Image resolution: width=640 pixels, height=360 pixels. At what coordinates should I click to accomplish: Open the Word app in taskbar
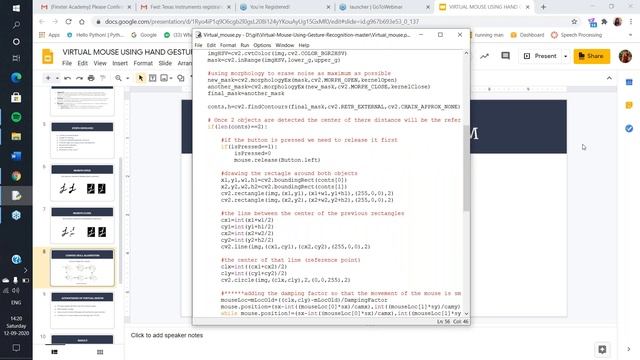pos(16,156)
